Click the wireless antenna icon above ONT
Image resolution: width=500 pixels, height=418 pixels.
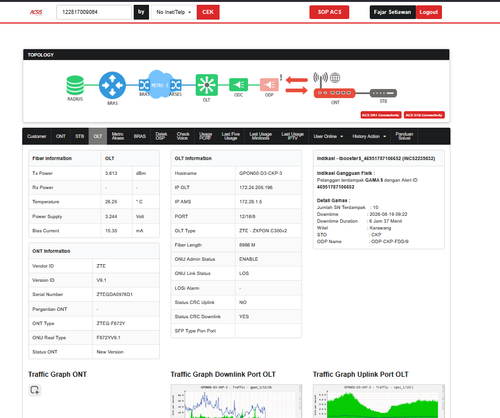tap(320, 79)
